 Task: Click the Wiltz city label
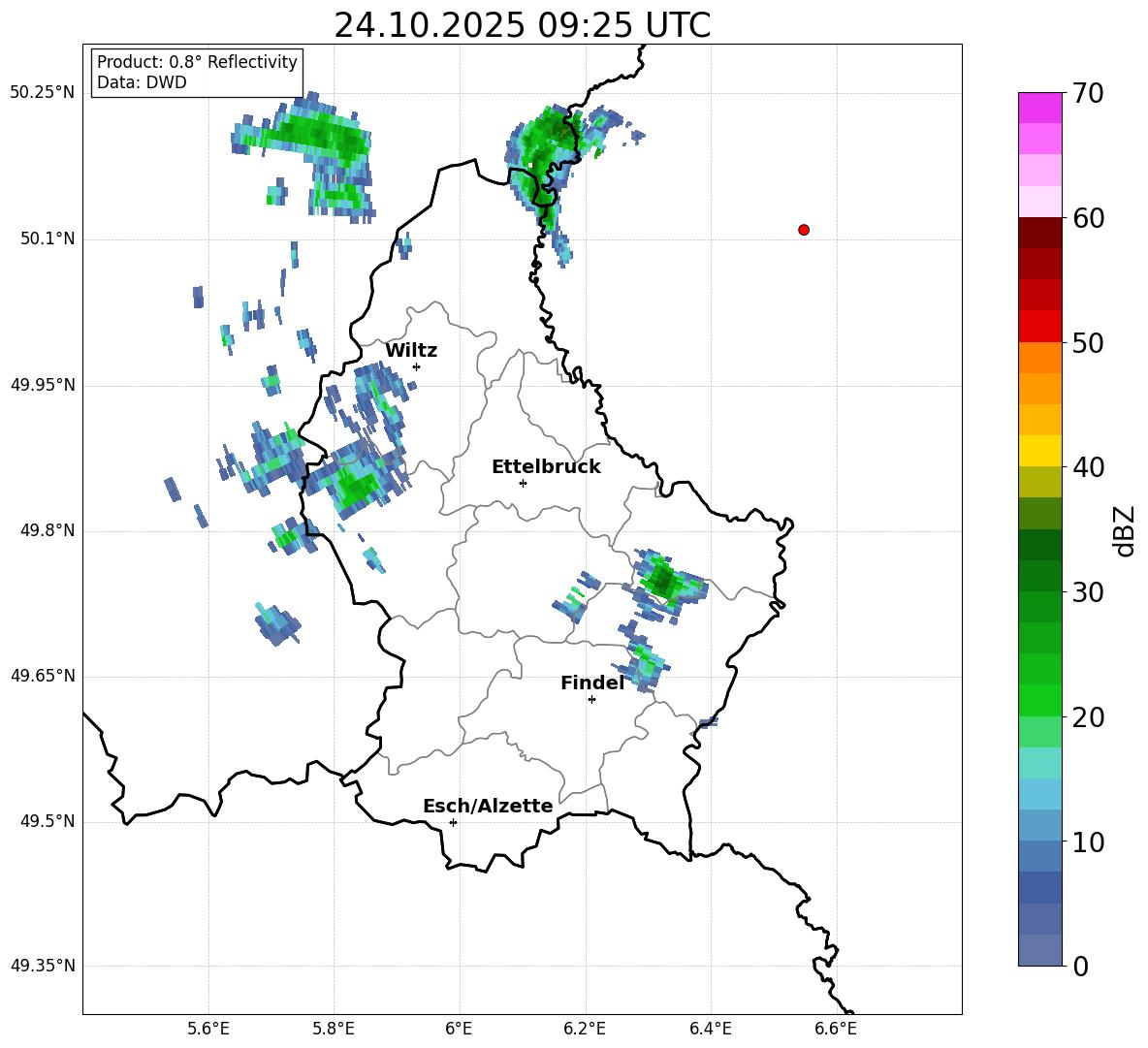click(x=411, y=351)
